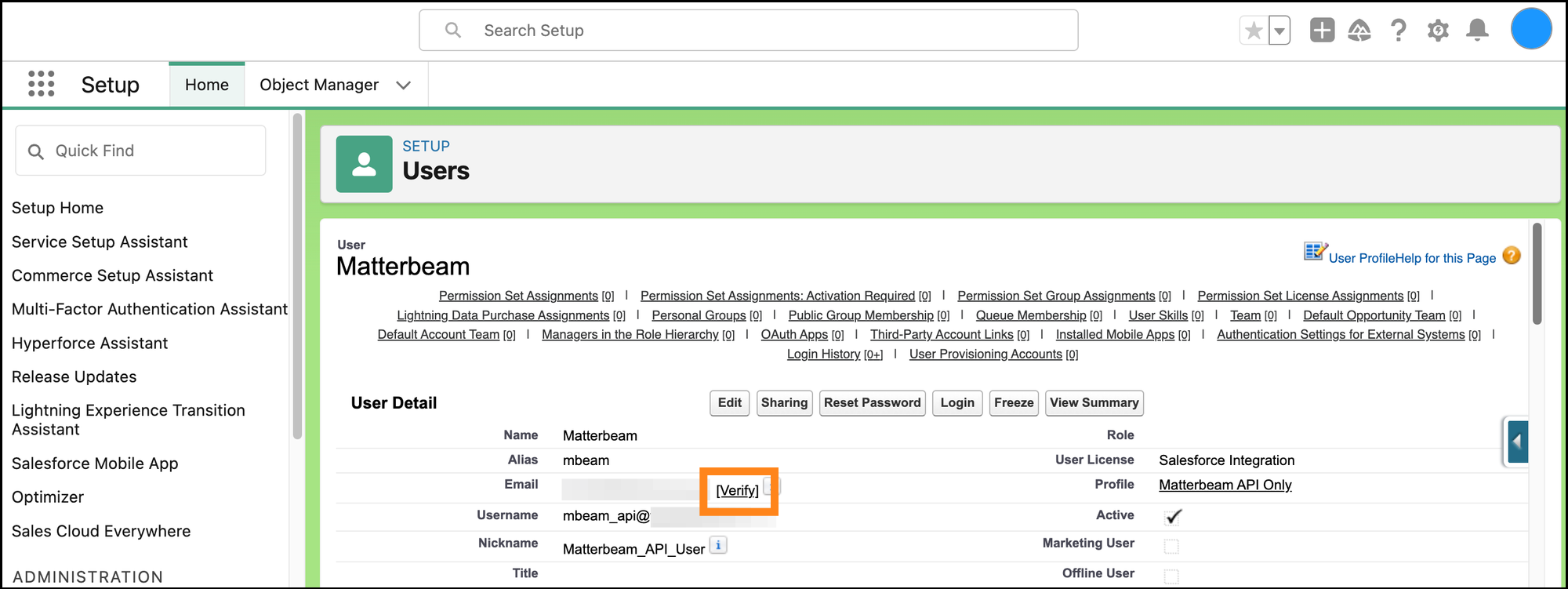1568x589 pixels.
Task: Open the Installed Mobile Apps link
Action: click(x=1115, y=335)
